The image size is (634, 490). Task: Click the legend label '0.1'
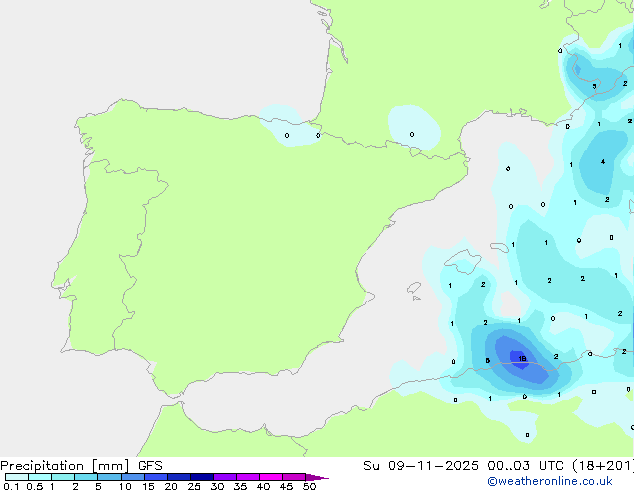pos(11,486)
